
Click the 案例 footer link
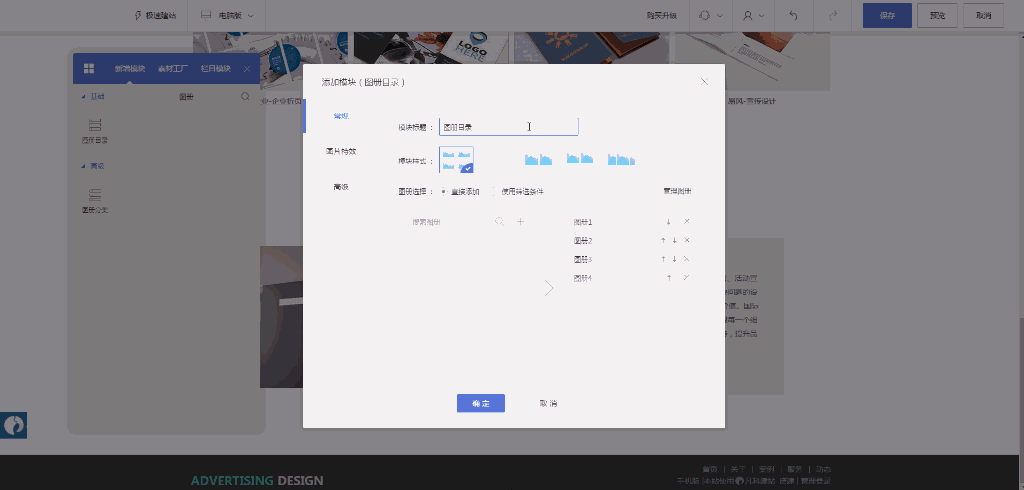767,469
